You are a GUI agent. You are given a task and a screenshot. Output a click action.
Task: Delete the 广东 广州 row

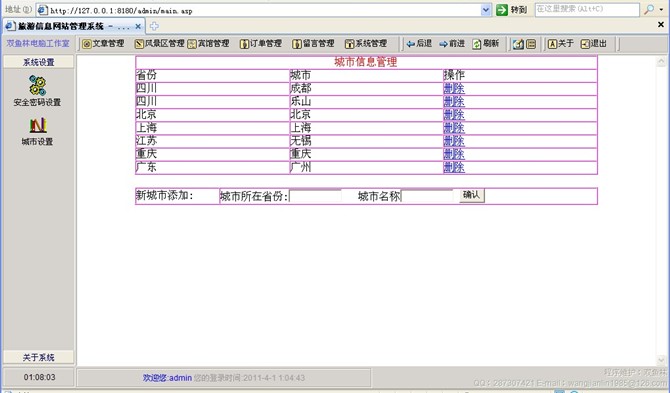click(454, 167)
